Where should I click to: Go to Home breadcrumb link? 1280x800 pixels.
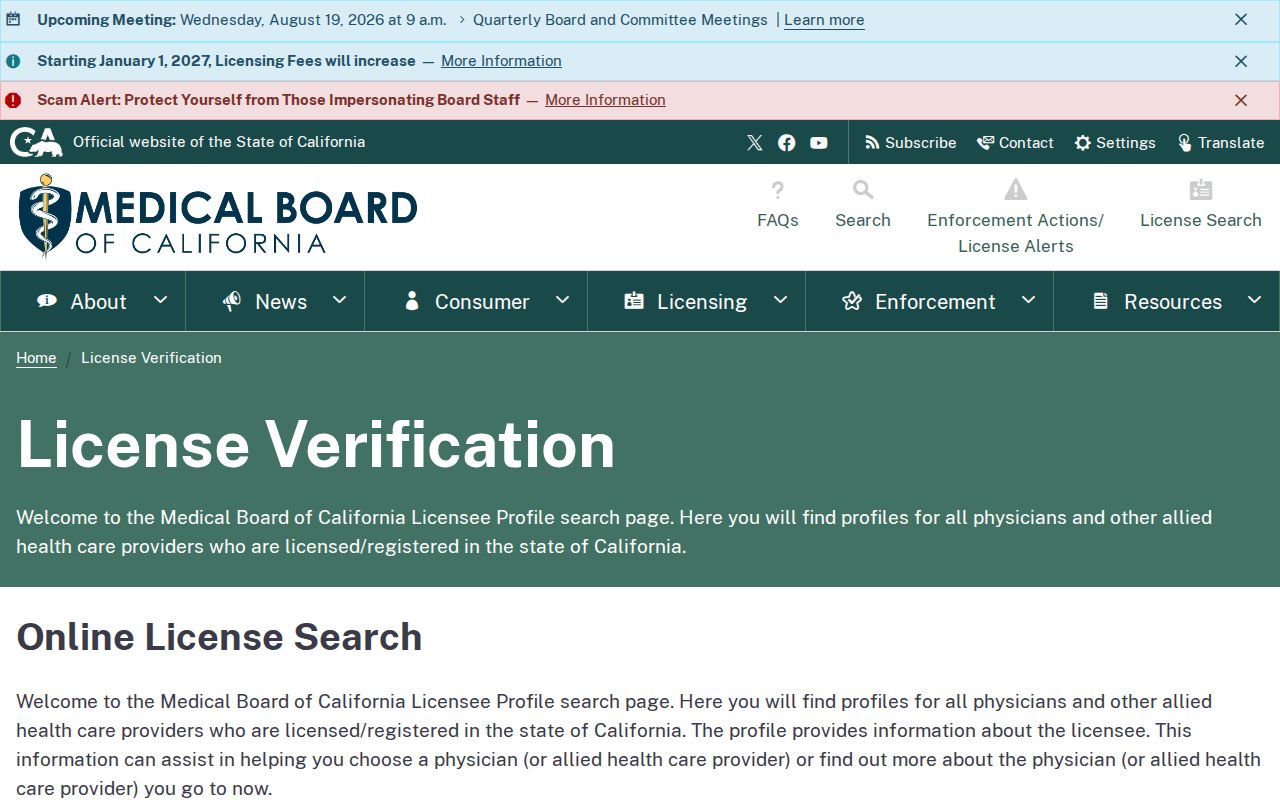pos(36,358)
